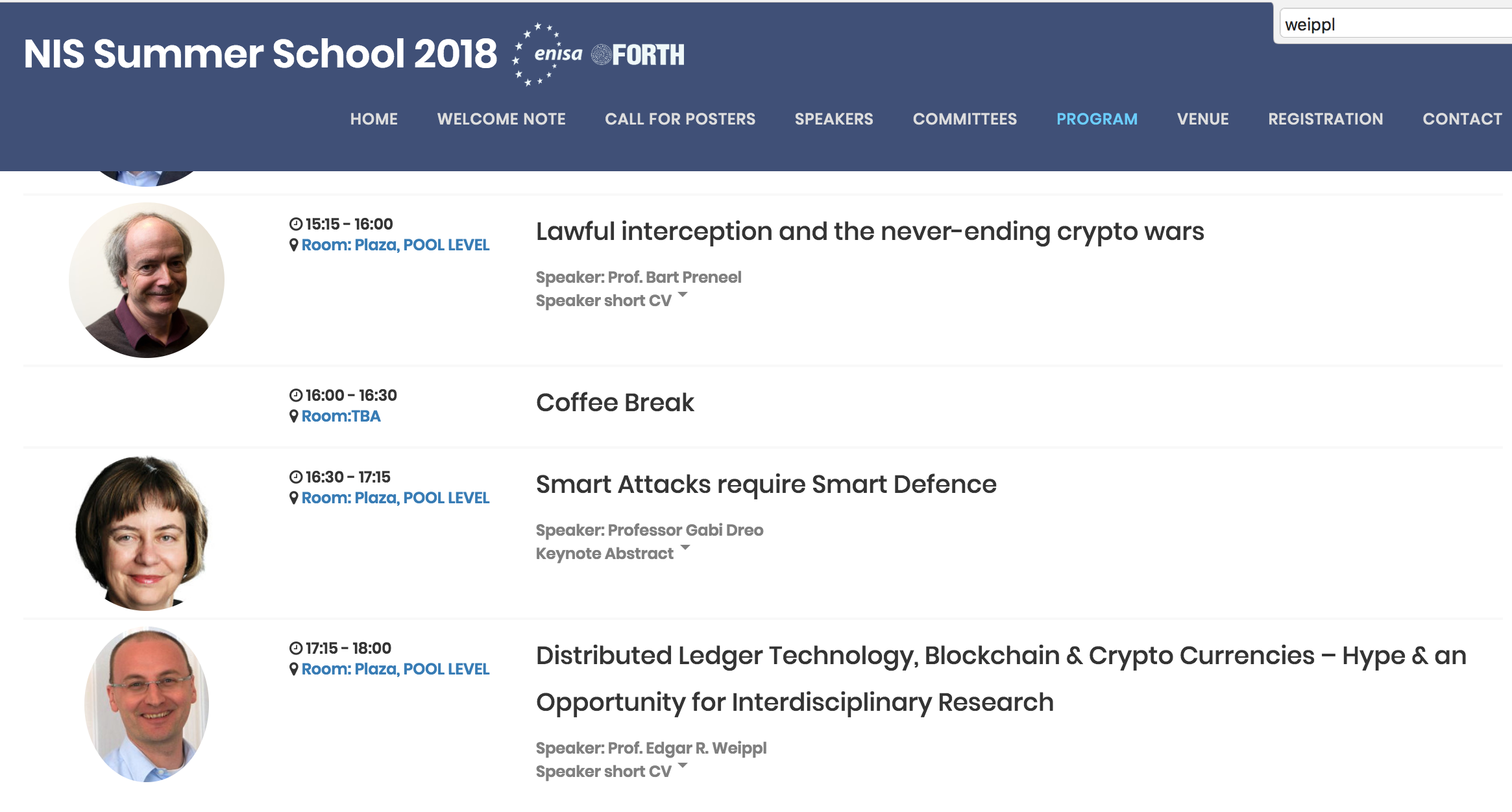1512x812 pixels.
Task: Open Room: Plaza, POOL LEVEL link at 16:30
Action: click(395, 498)
